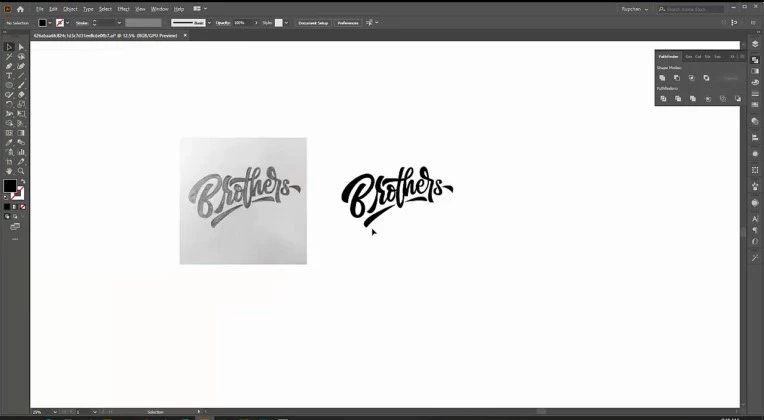Open the Effect menu
The image size is (764, 420).
coord(123,9)
